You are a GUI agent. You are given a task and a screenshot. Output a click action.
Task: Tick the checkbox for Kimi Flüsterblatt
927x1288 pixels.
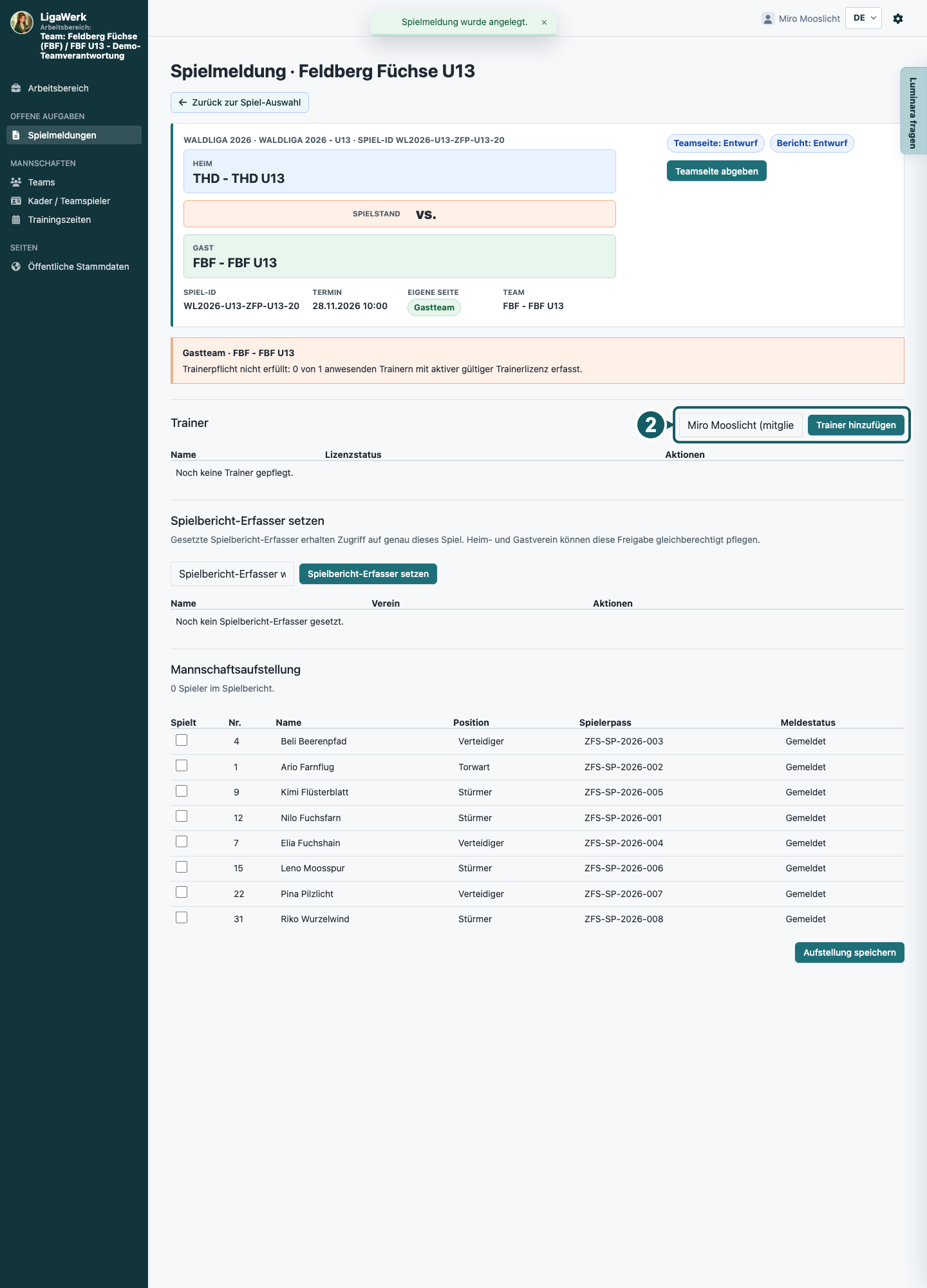click(182, 791)
